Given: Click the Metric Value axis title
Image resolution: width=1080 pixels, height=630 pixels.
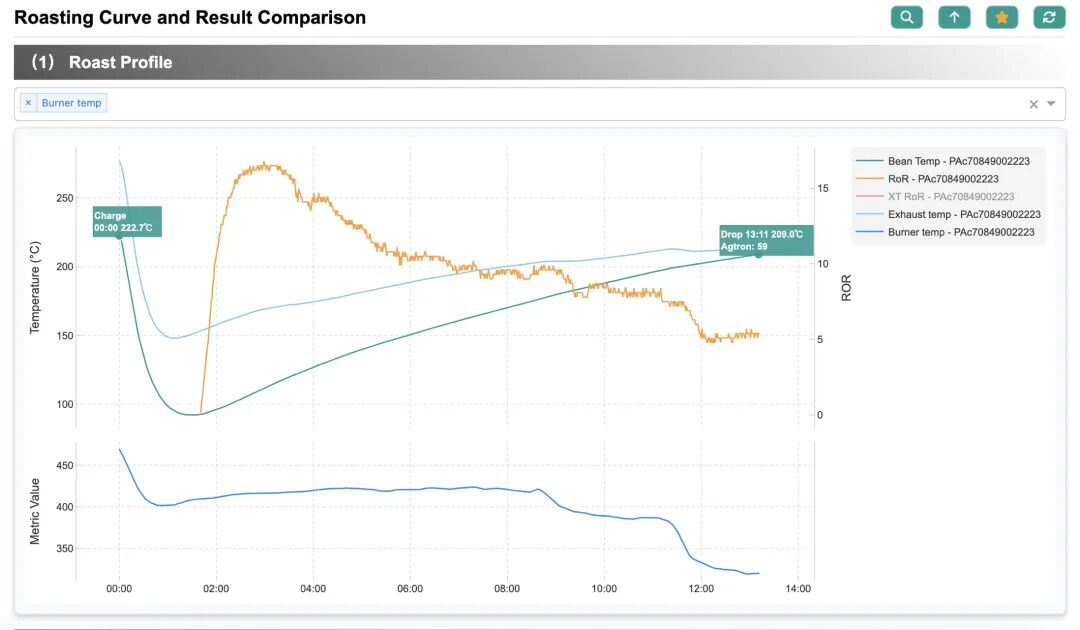Looking at the screenshot, I should [x=35, y=512].
